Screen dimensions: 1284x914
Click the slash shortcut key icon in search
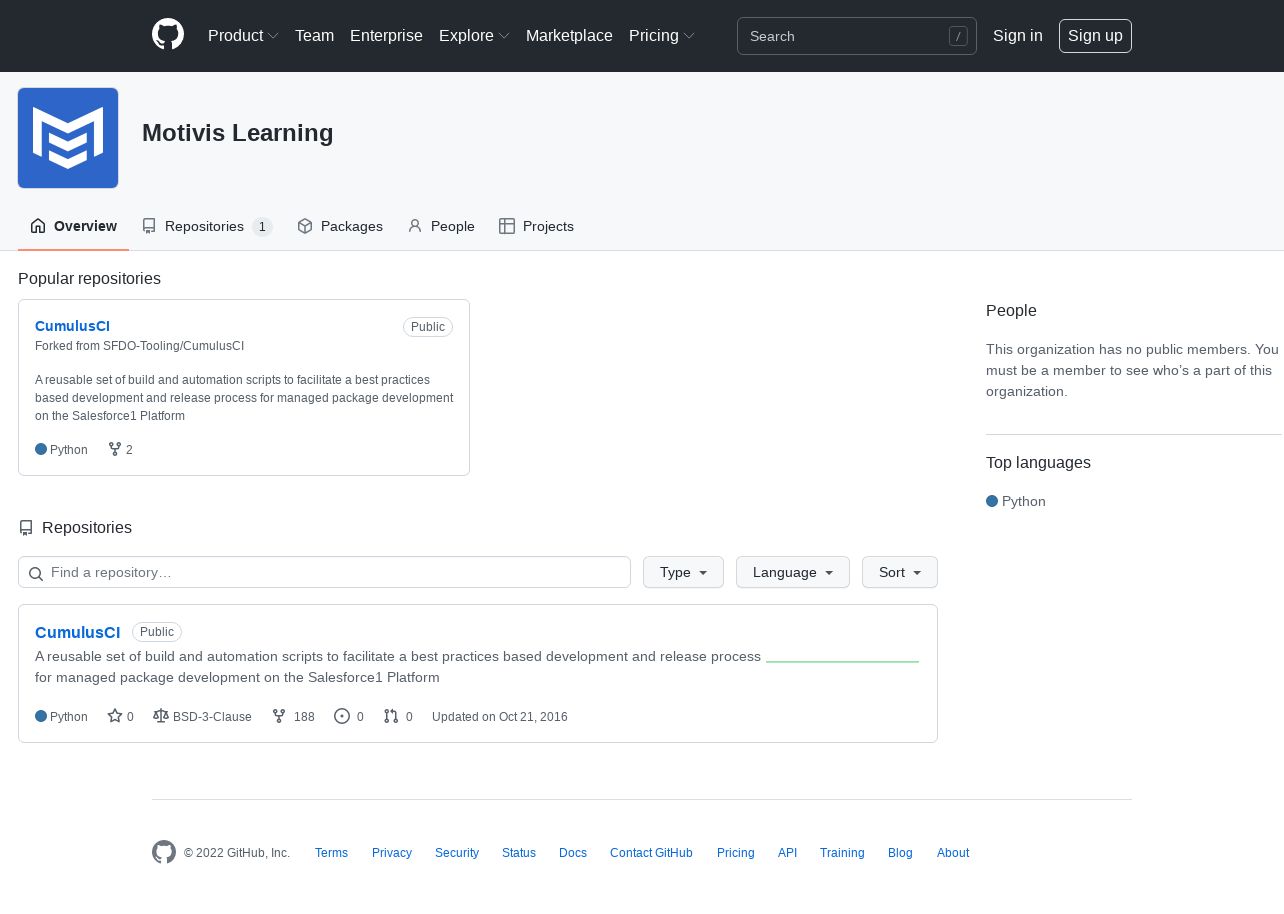[958, 36]
